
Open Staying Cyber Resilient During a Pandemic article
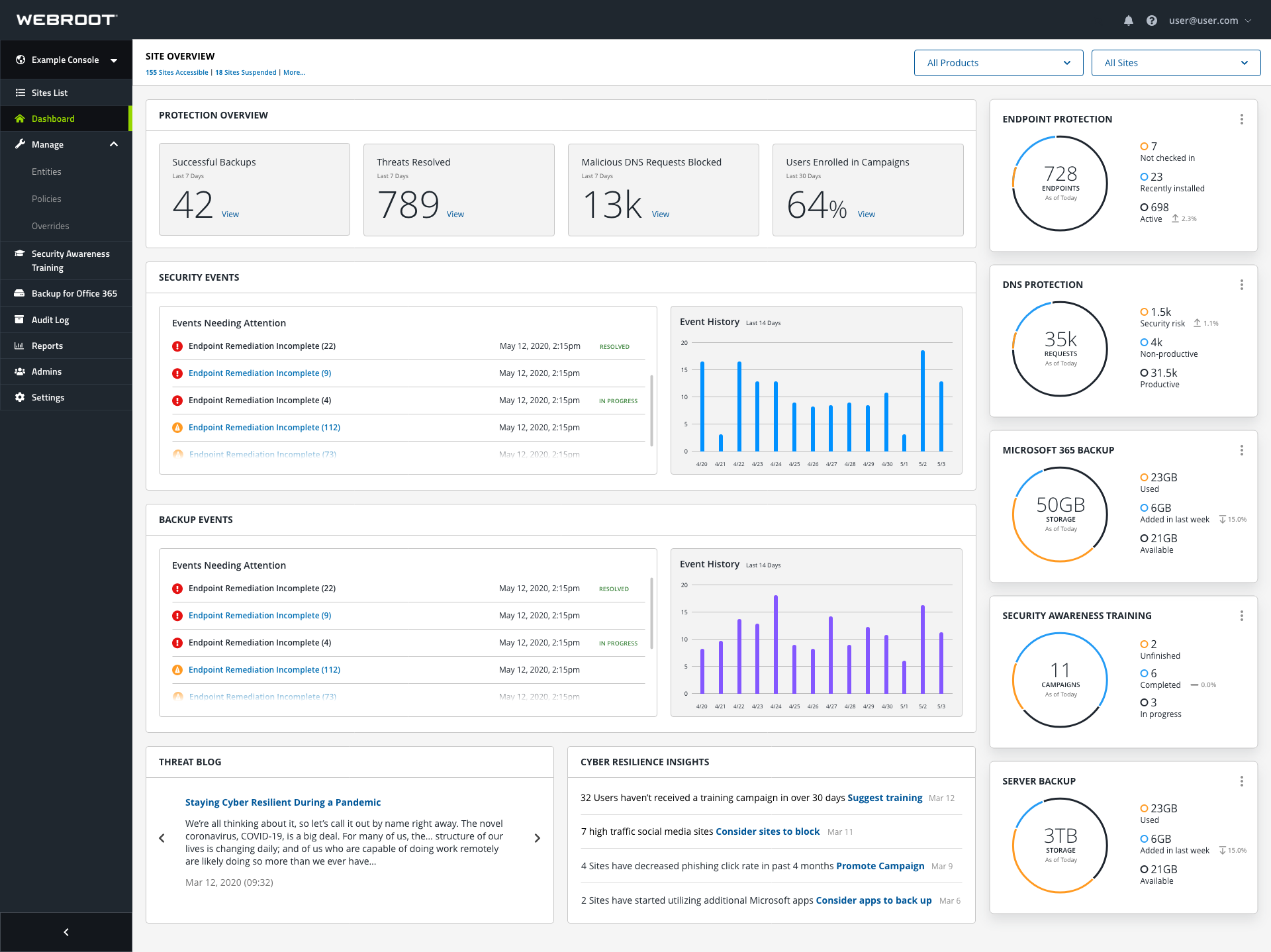tap(283, 802)
